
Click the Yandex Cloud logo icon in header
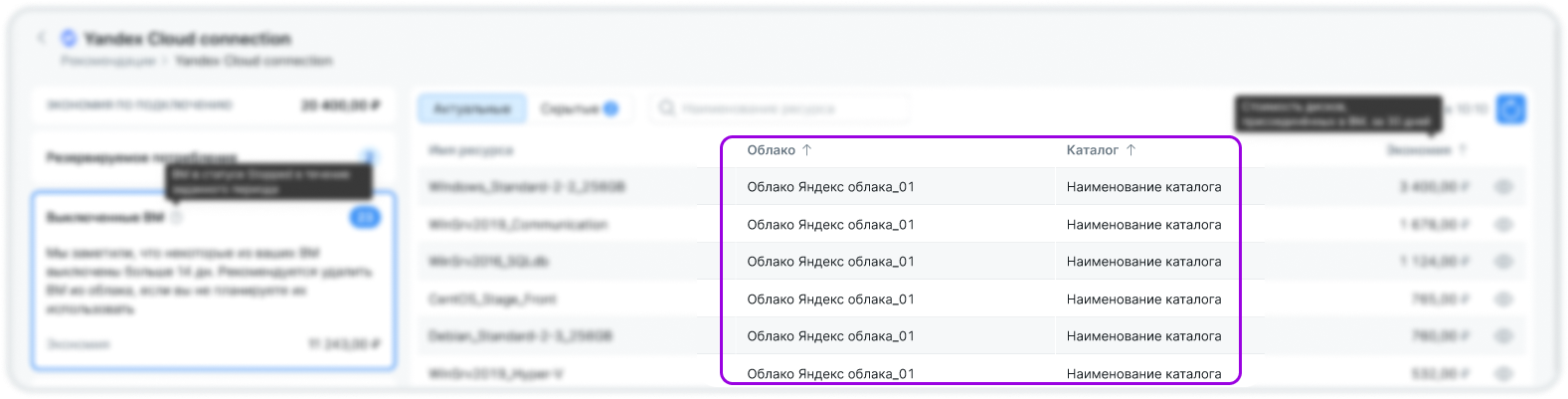(69, 39)
